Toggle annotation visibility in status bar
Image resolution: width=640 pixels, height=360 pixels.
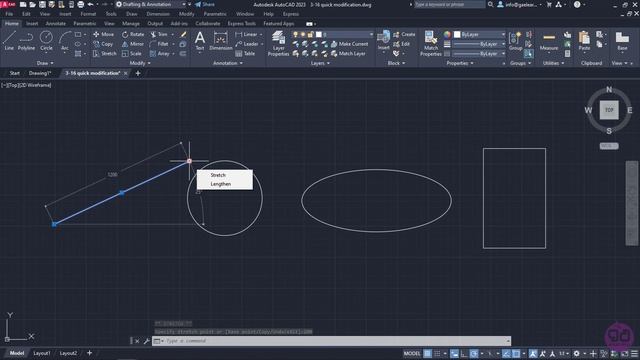(533, 353)
